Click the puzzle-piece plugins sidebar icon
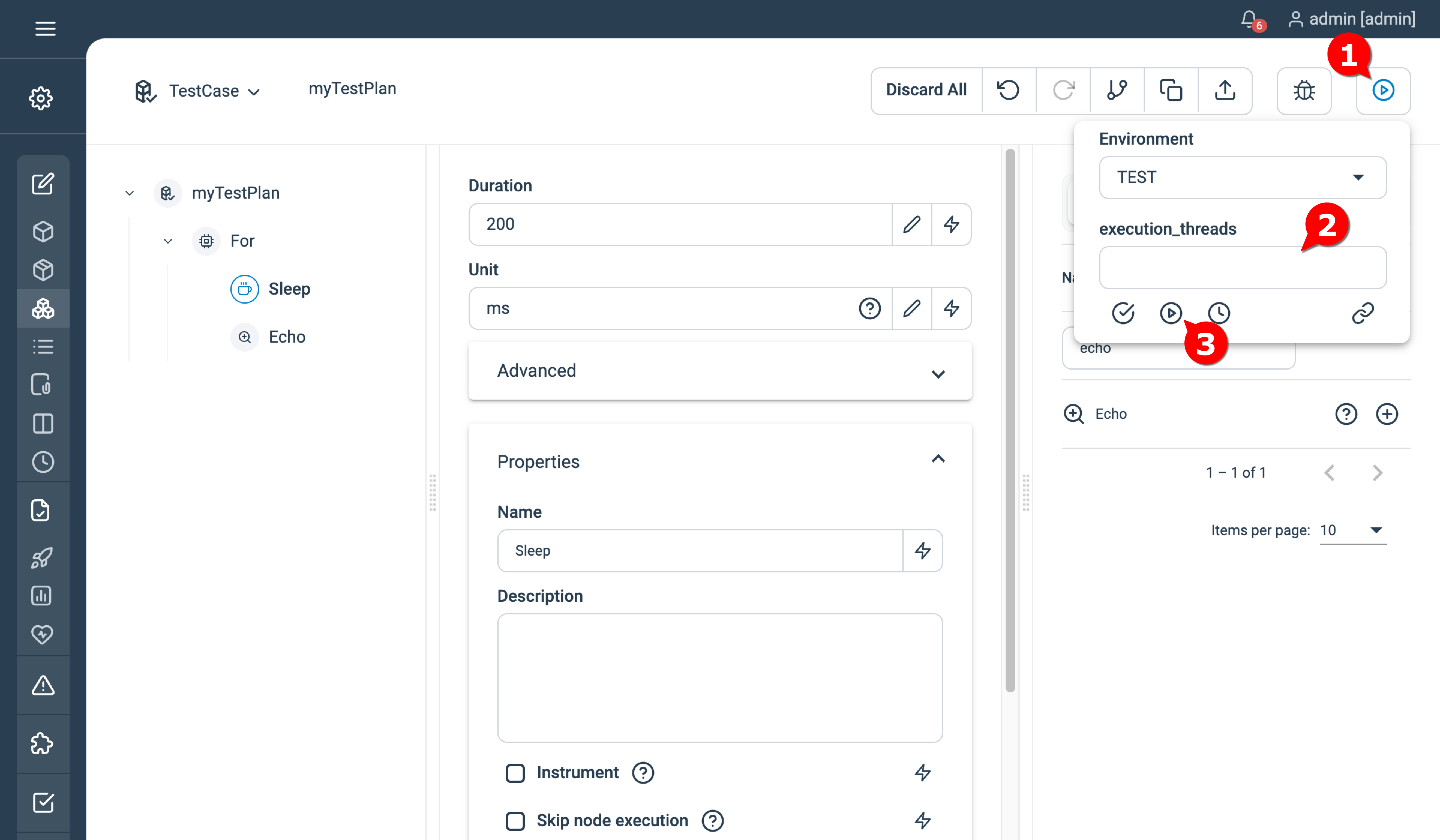The image size is (1440, 840). click(x=43, y=743)
